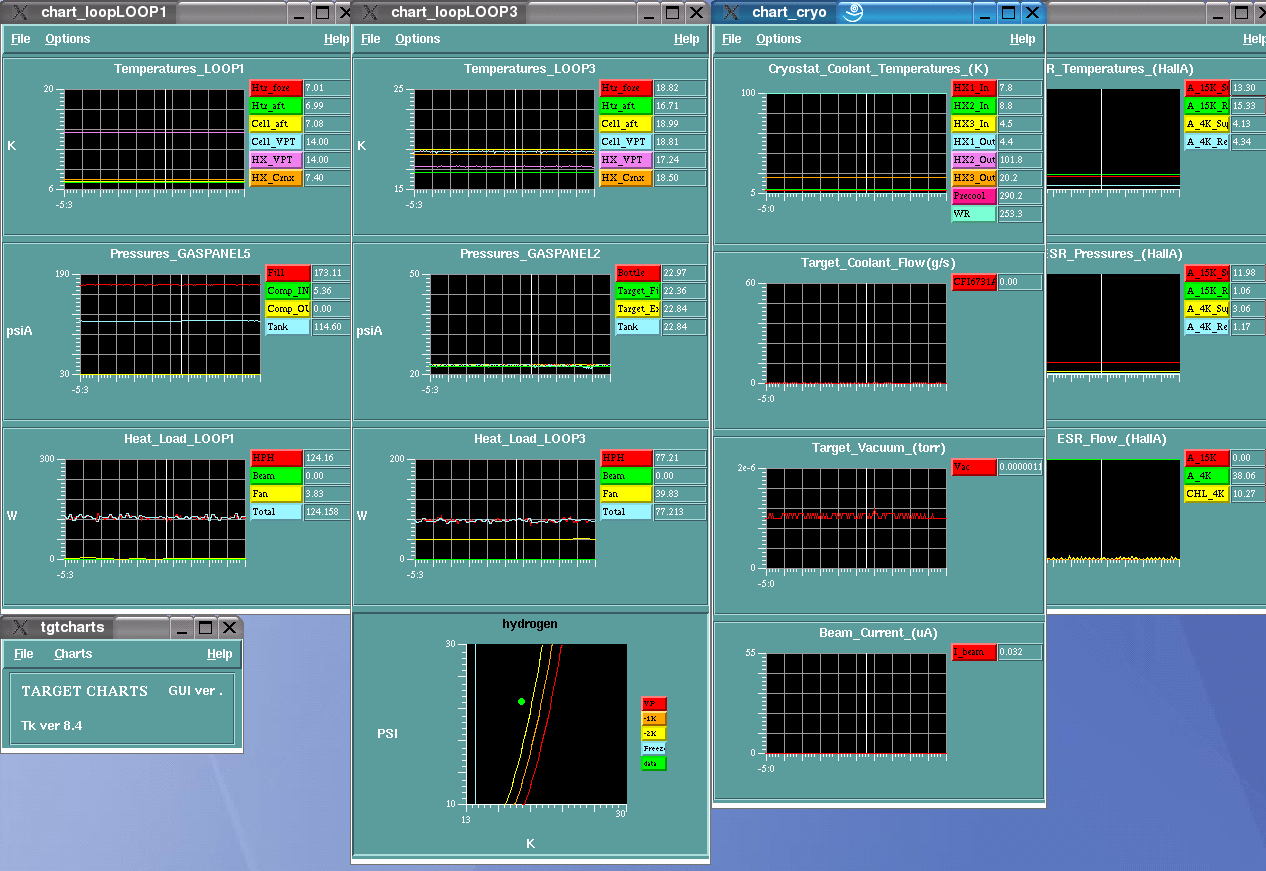This screenshot has height=871, width=1266.
Task: Open Options menu in chart_loopLOOP3 window
Action: (418, 39)
